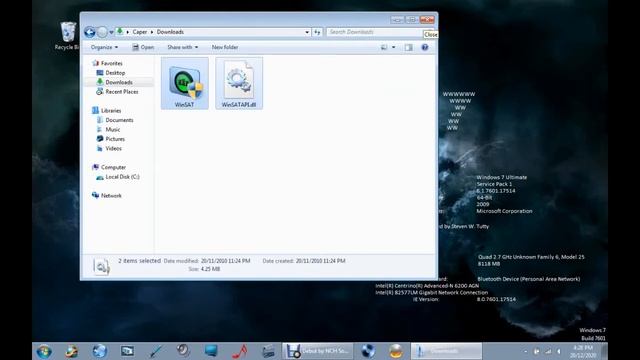
Task: Click Downloads in the address path
Action: pyautogui.click(x=170, y=32)
